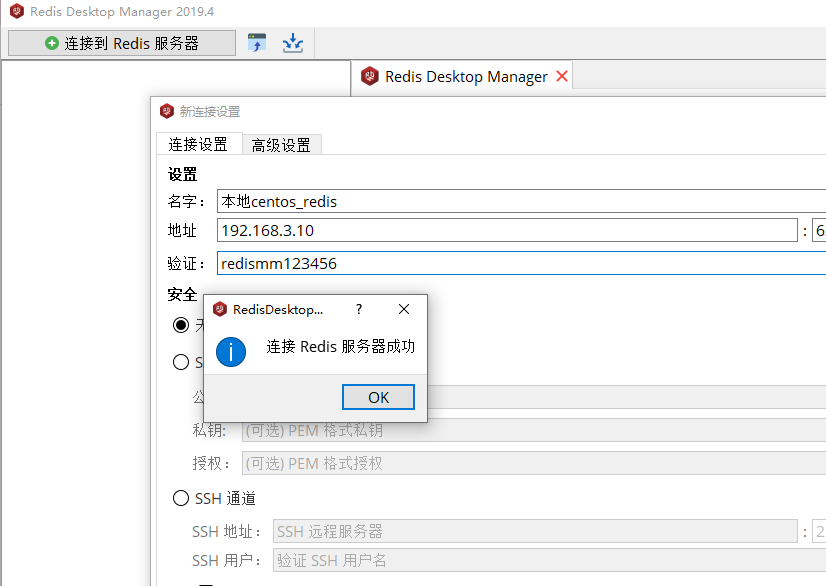Click the SSH 地址 remote server field

pos(535,531)
